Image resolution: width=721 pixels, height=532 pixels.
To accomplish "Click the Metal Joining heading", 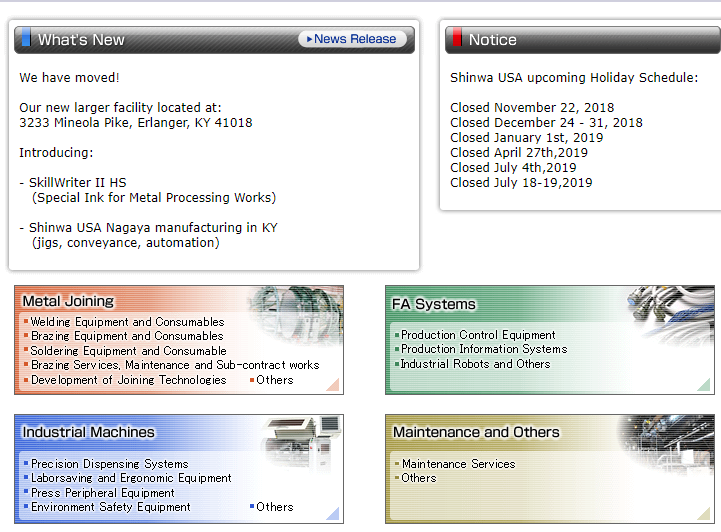I will pos(68,301).
